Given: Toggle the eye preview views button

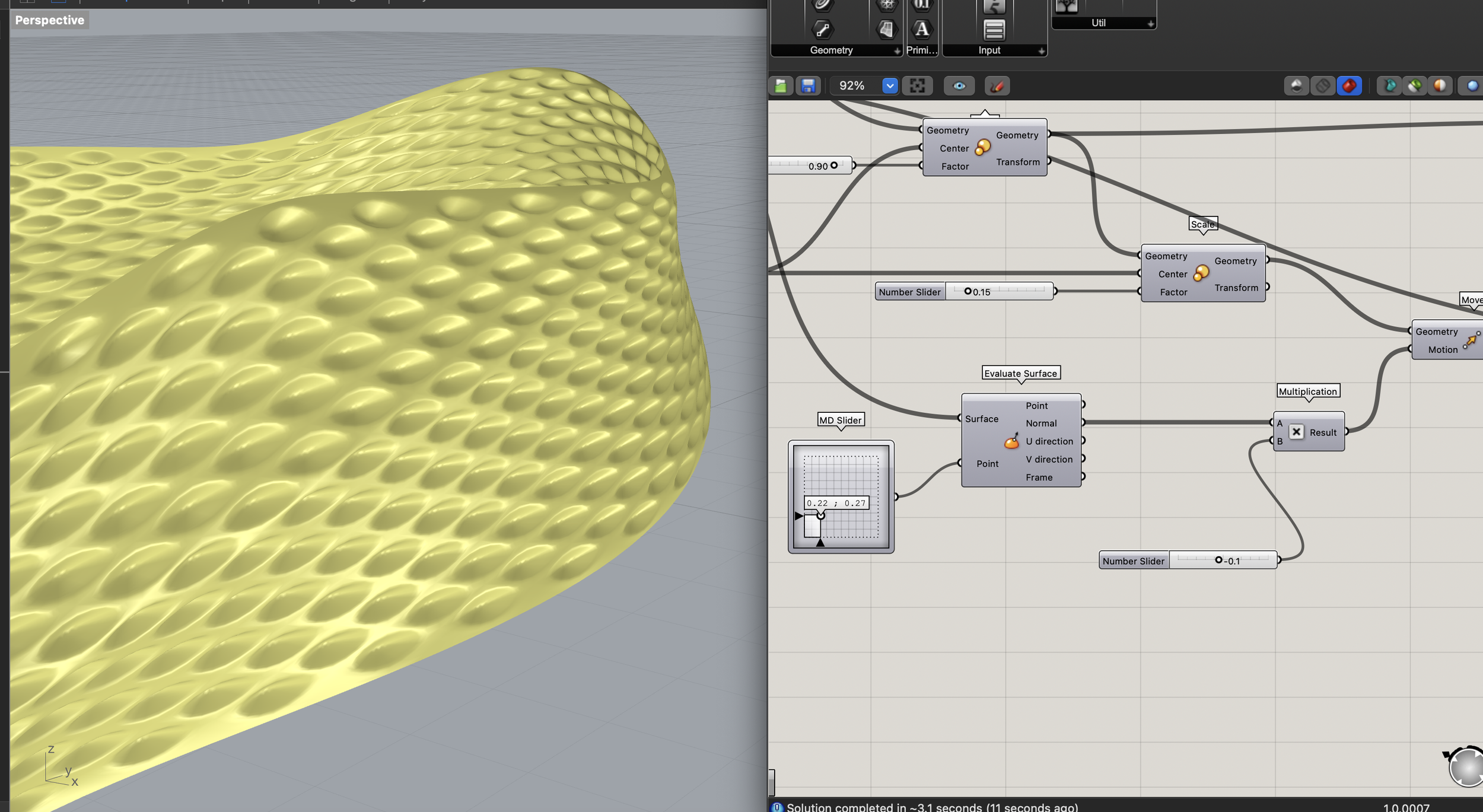Looking at the screenshot, I should (x=959, y=86).
